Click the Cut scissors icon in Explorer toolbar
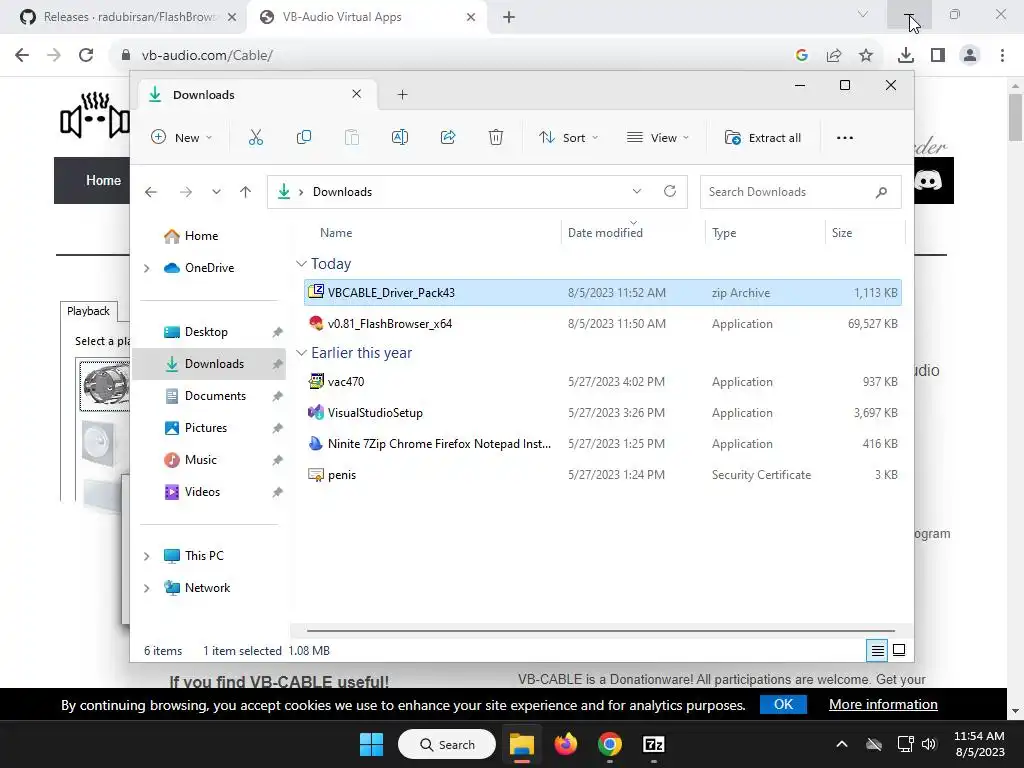Image resolution: width=1024 pixels, height=768 pixels. tap(255, 137)
